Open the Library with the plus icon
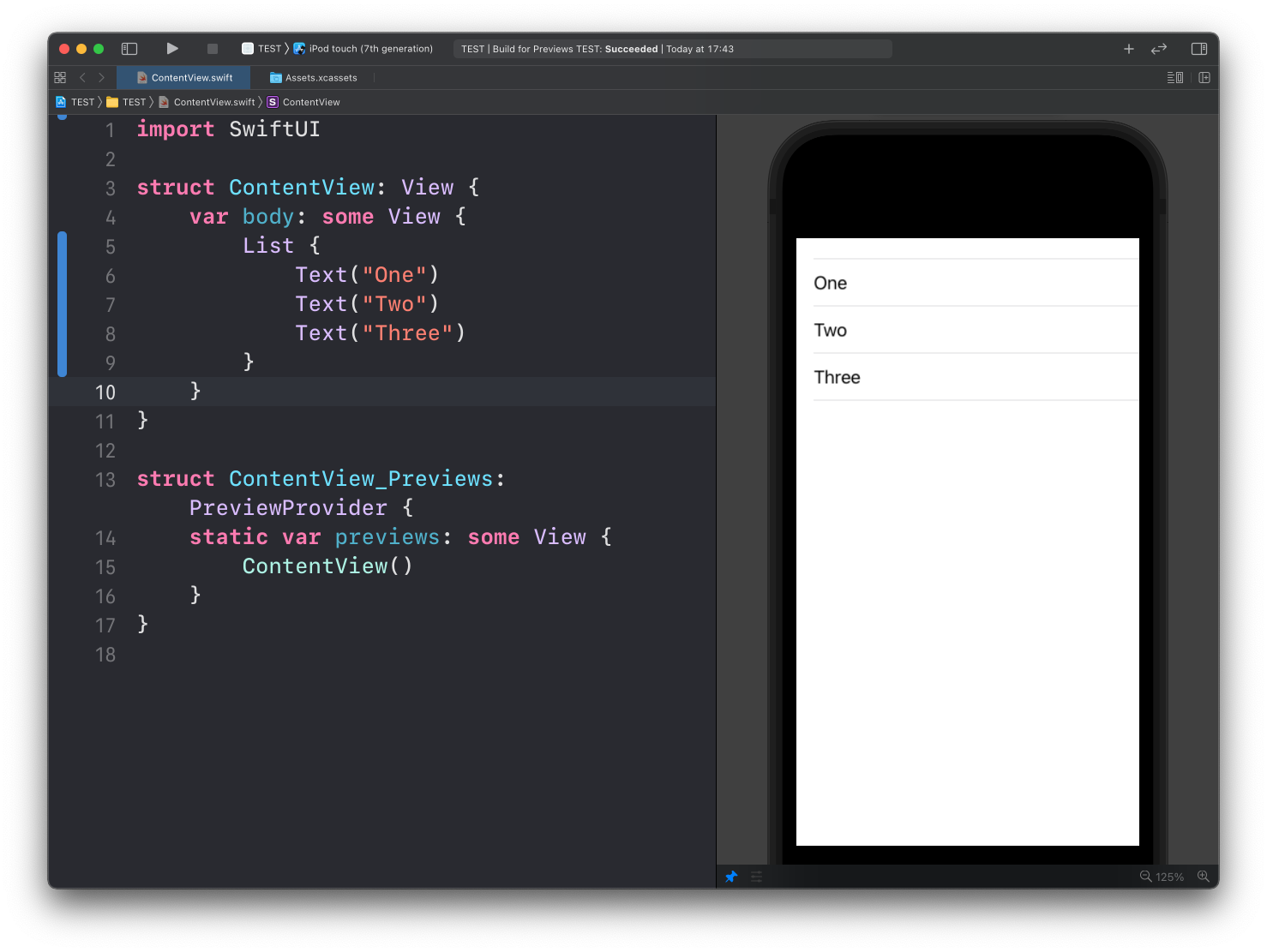Viewport: 1267px width, 952px height. [1129, 49]
